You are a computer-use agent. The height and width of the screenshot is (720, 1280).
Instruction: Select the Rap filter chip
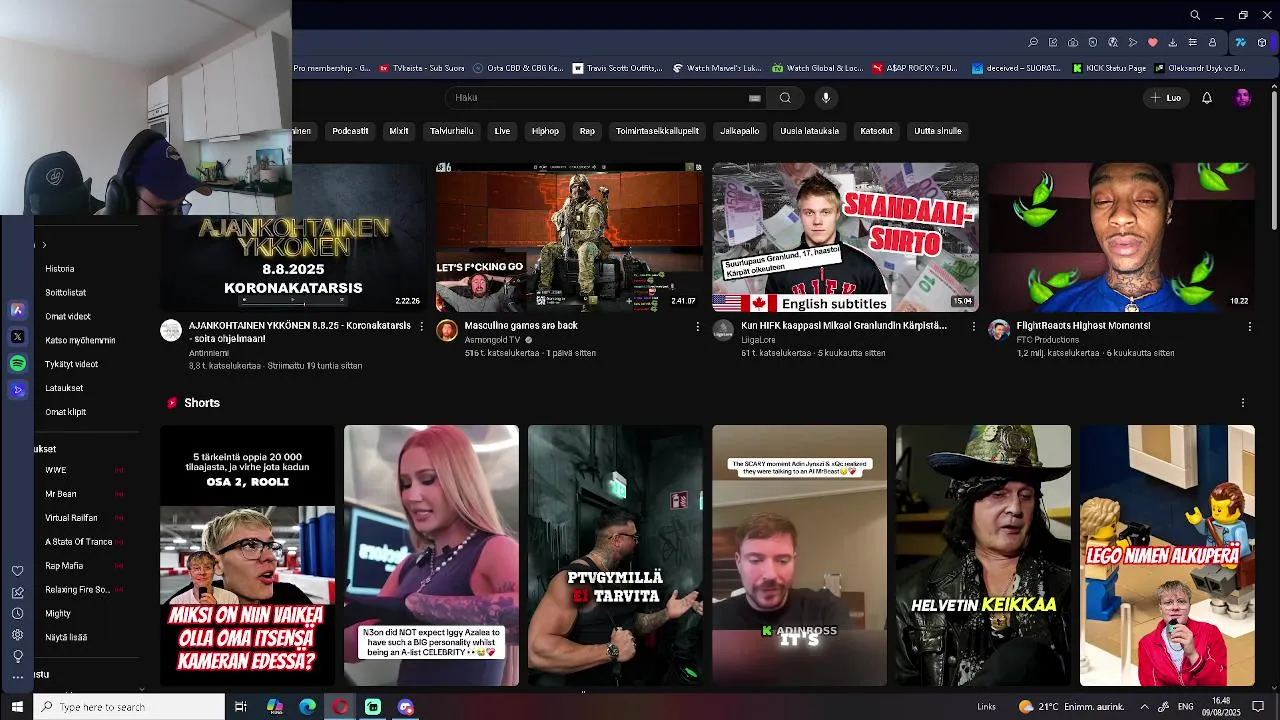tap(587, 131)
